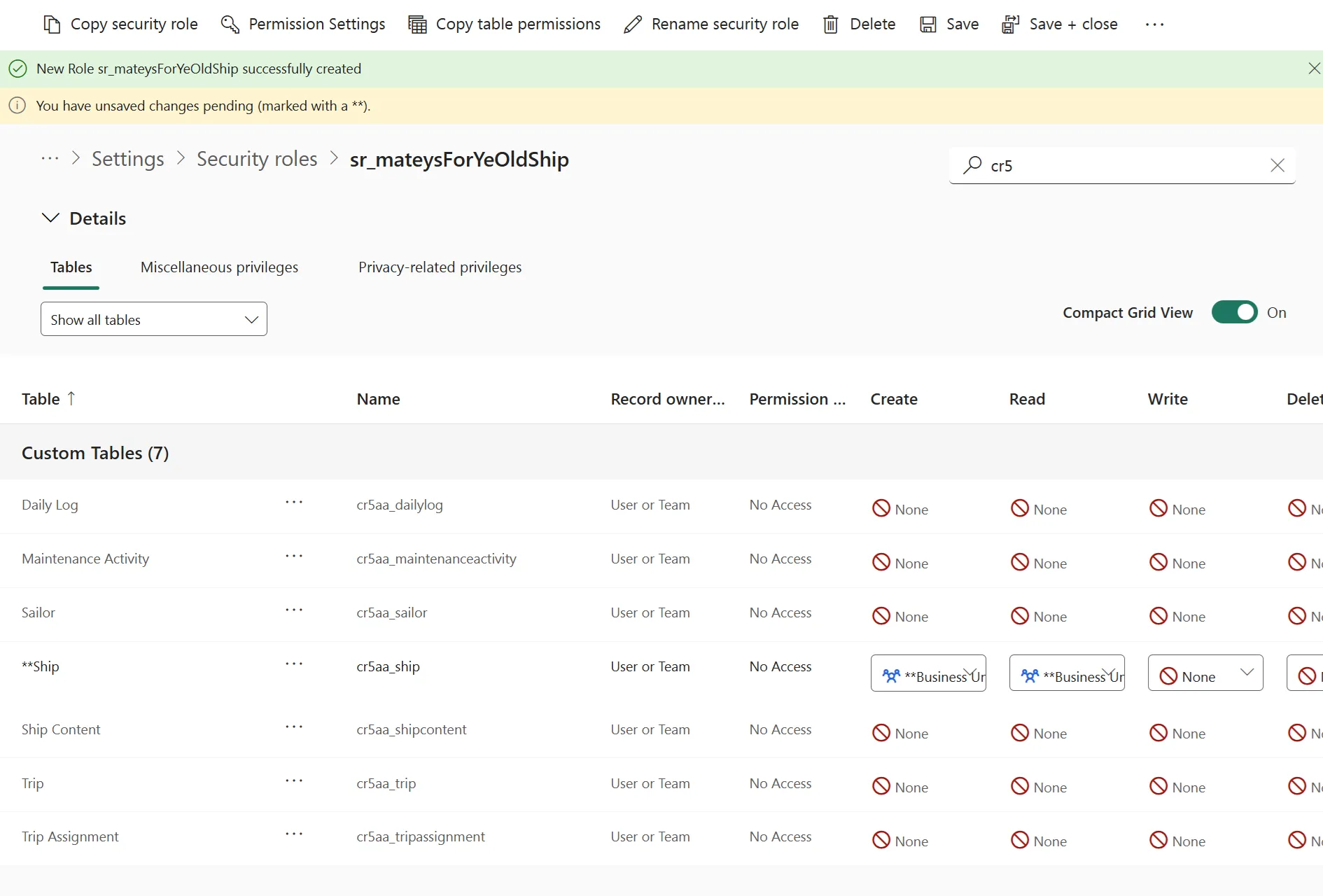Open more options for Maintenance Activity row
This screenshot has width=1323, height=896.
tap(294, 556)
